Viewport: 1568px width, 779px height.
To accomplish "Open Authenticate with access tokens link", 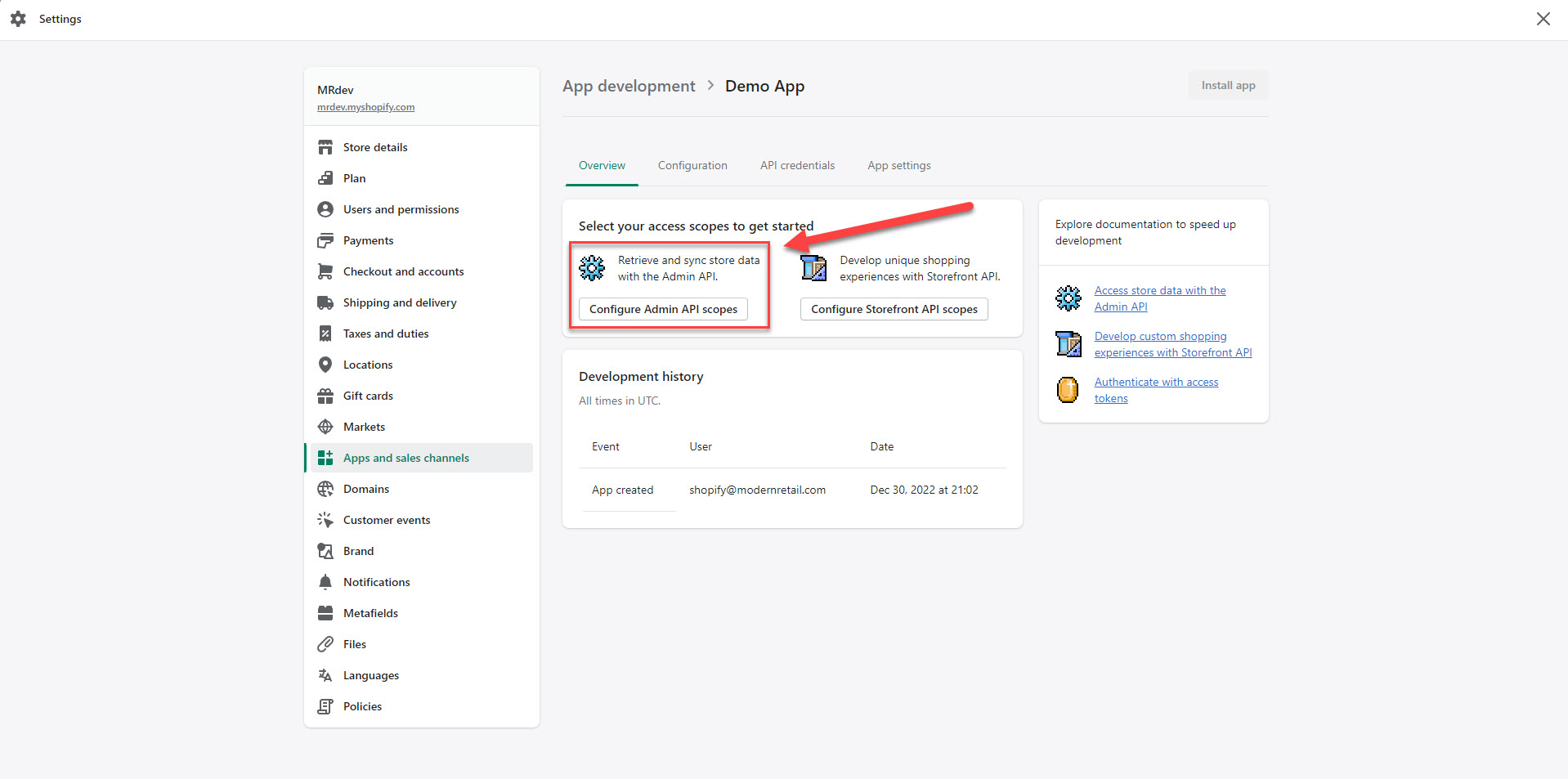I will pos(1156,390).
